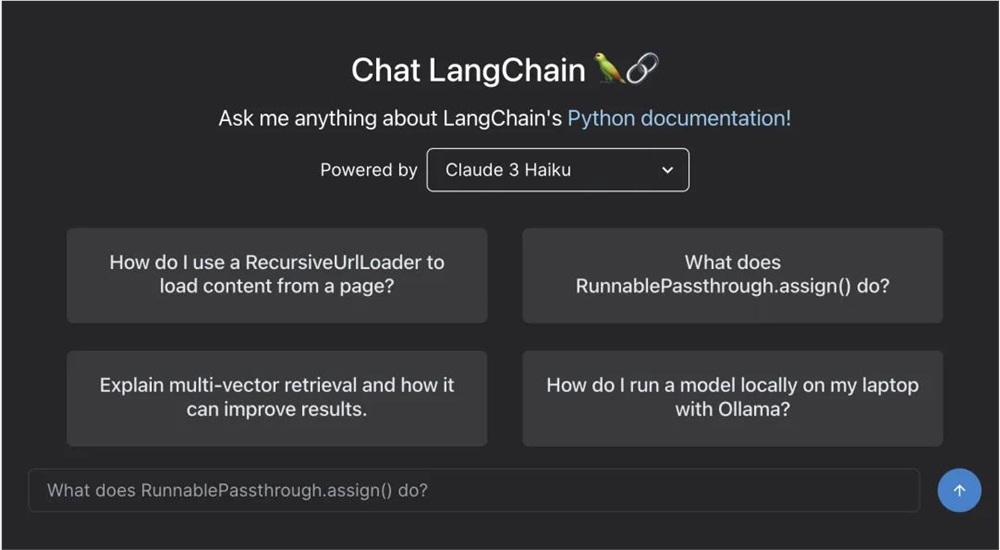This screenshot has width=1000, height=550.
Task: Choose the RunnablePassthrough.assign() suggestion card
Action: (732, 275)
